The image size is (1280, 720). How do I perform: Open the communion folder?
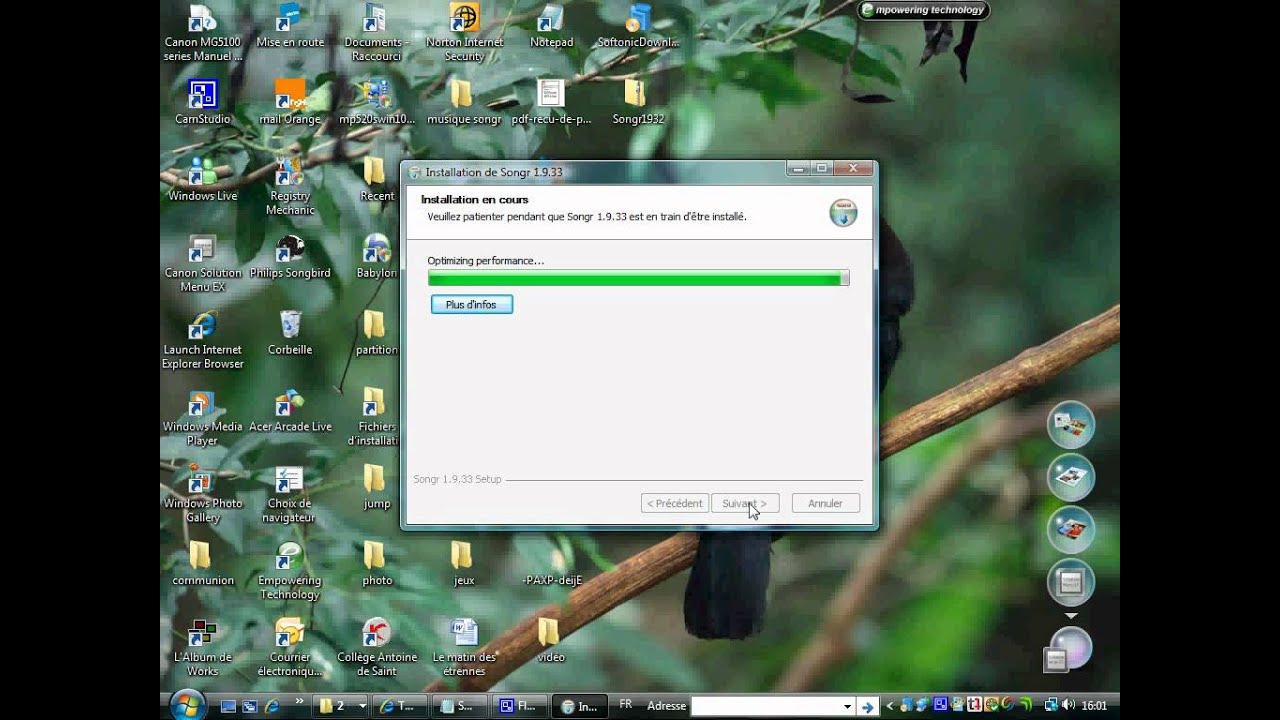[202, 564]
